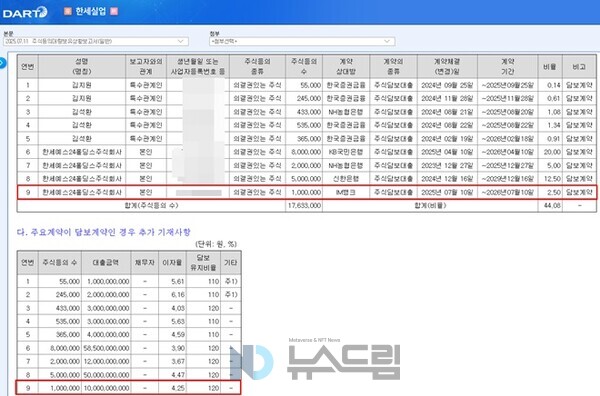The height and width of the screenshot is (396, 600).
Task: Click the 비율 column header
Action: tap(550, 67)
